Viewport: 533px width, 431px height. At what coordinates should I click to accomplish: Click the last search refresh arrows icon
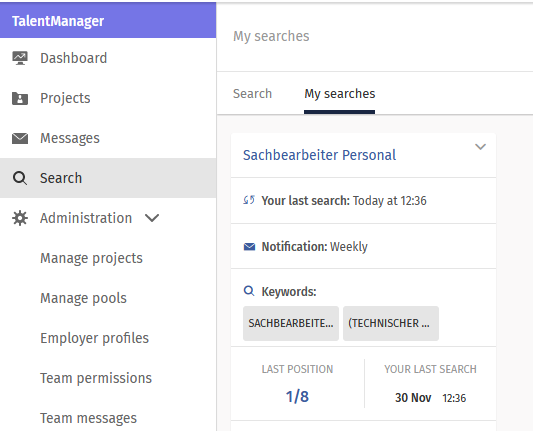(249, 200)
